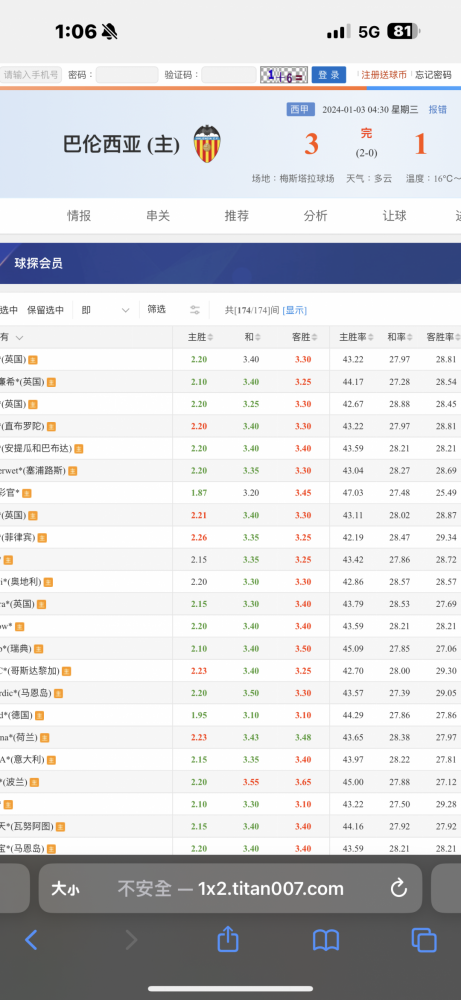Click the orange badge next to 荷兰
This screenshot has width=461, height=1000.
click(45, 738)
